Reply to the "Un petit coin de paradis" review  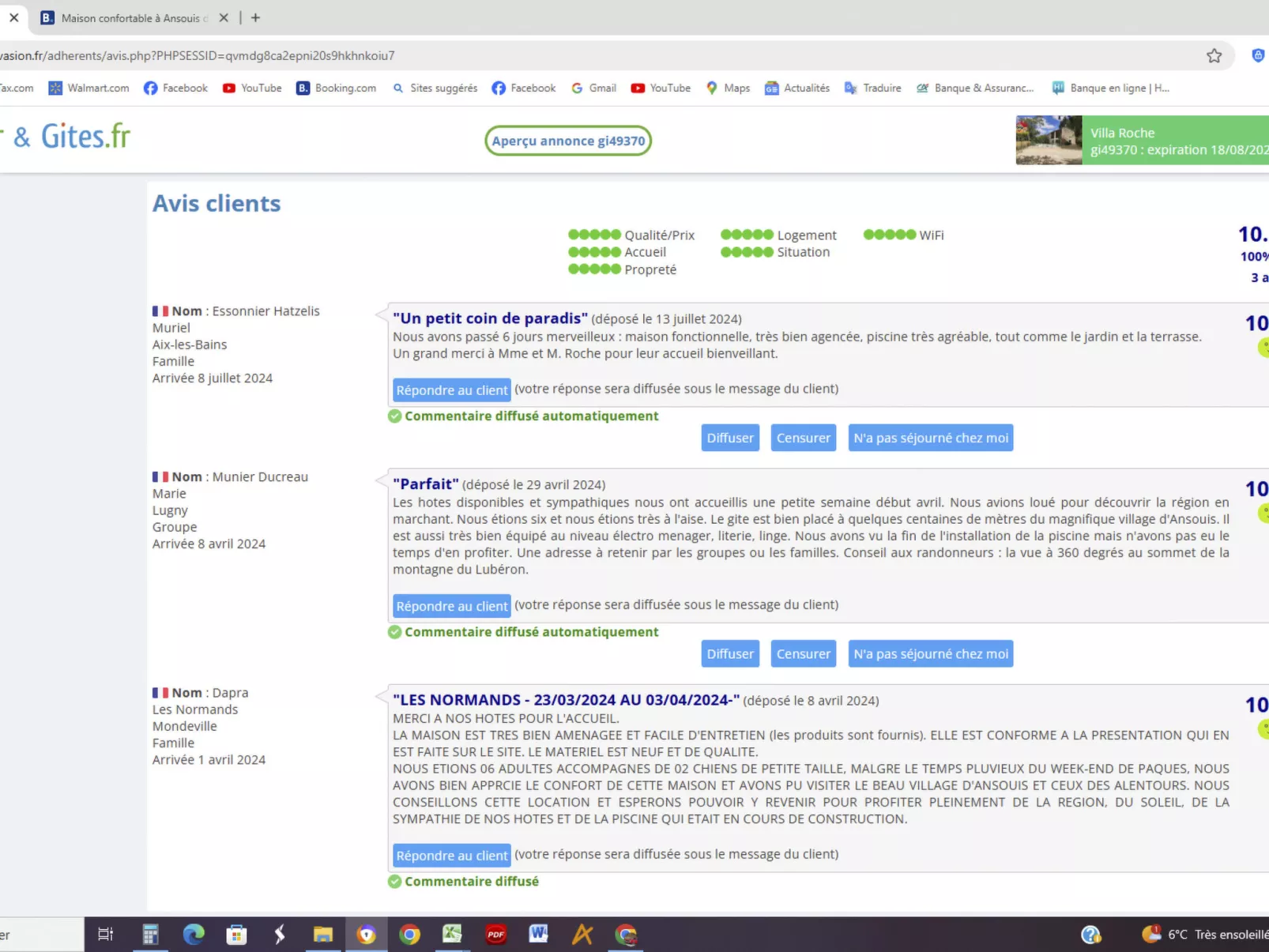click(x=452, y=389)
